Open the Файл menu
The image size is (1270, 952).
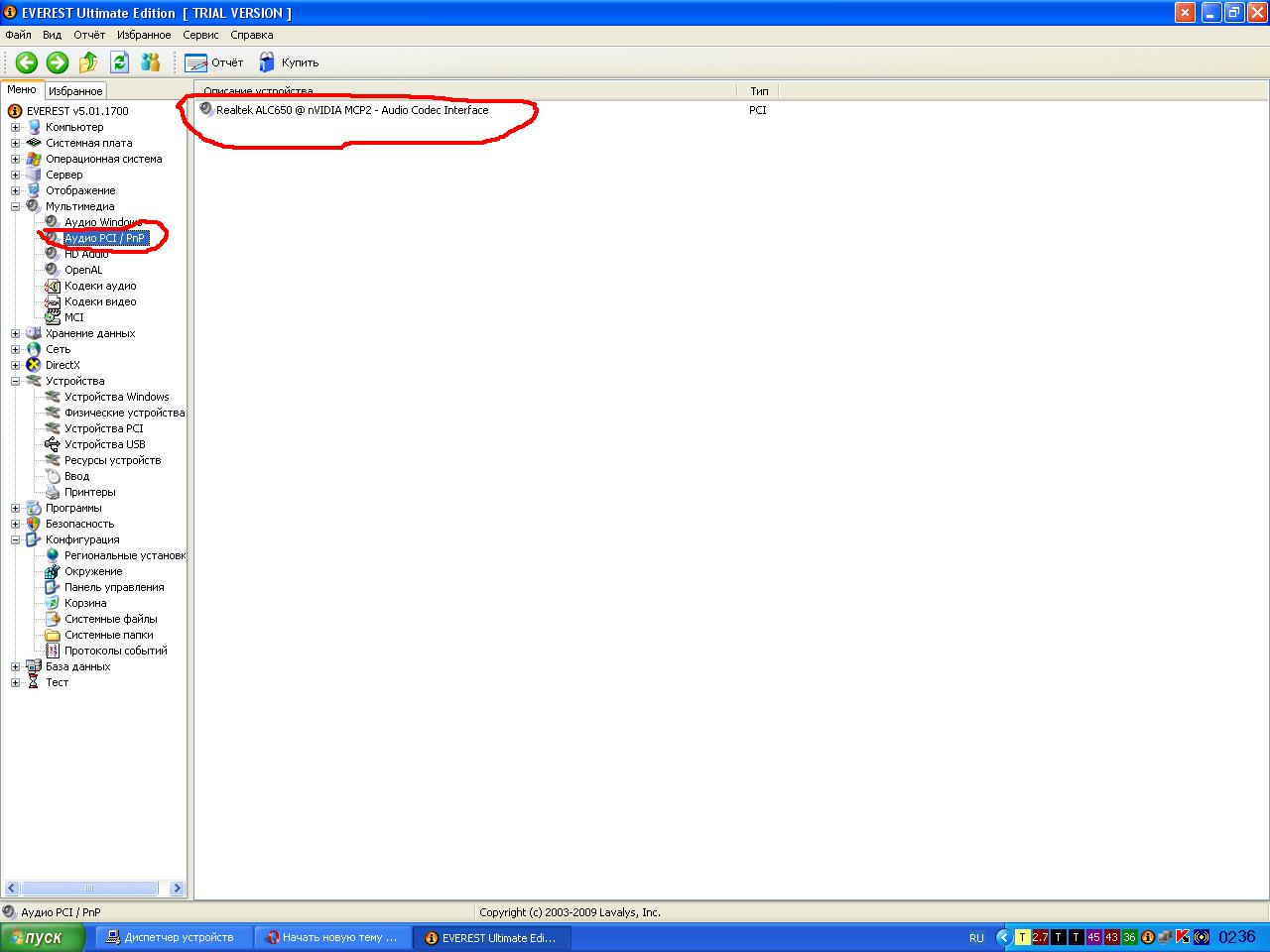coord(18,35)
